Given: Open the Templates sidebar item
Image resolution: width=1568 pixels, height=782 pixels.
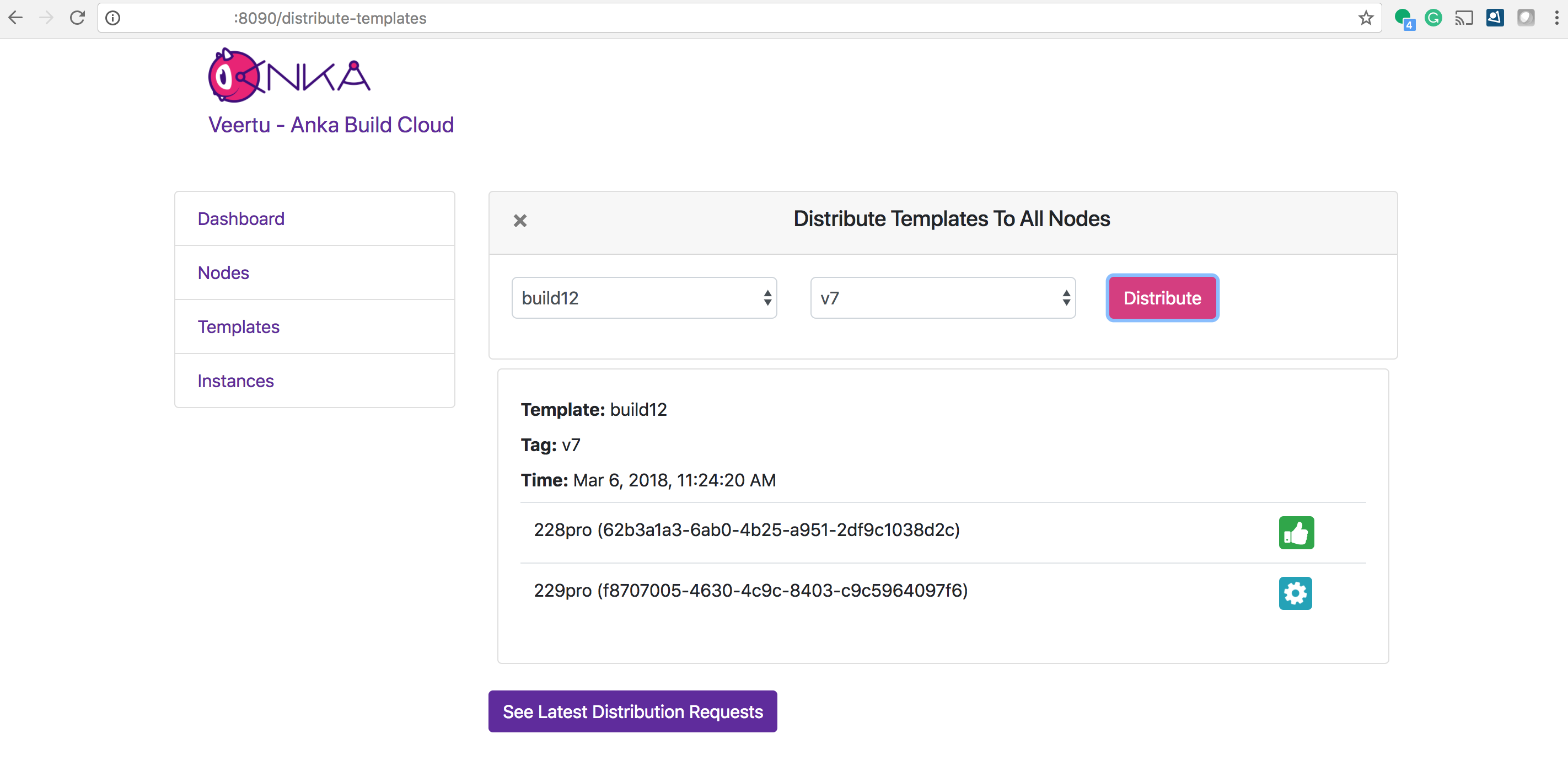Looking at the screenshot, I should pyautogui.click(x=239, y=327).
